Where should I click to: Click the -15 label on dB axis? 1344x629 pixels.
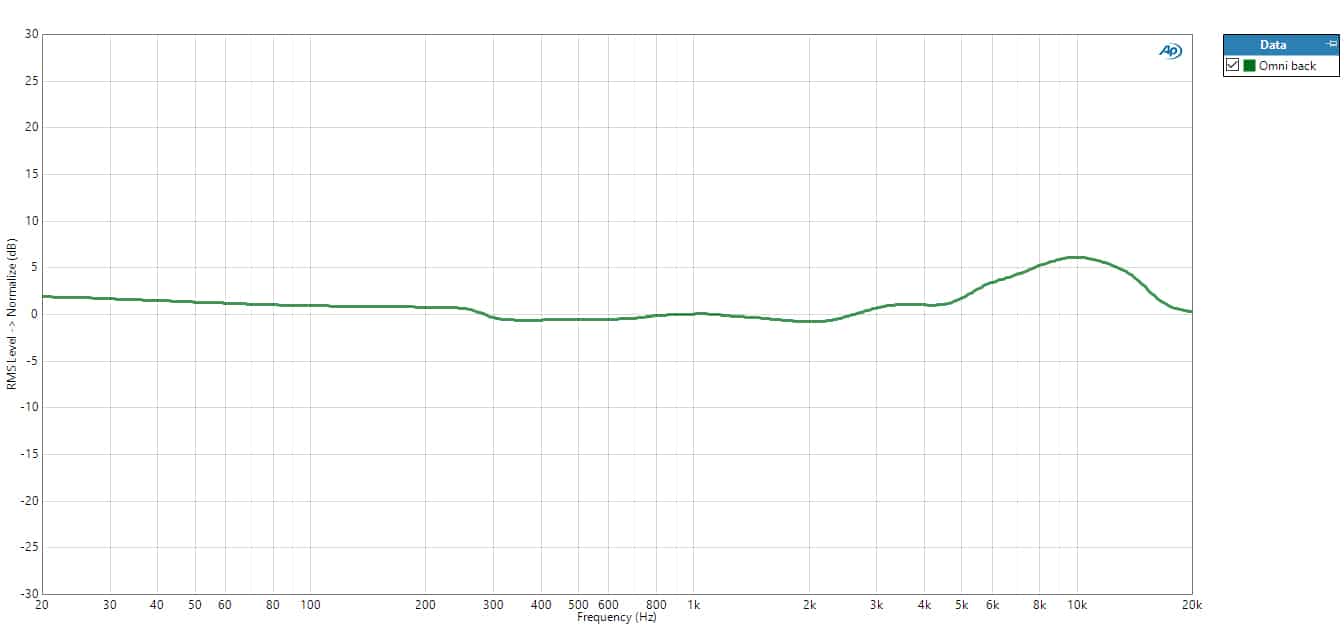[x=30, y=454]
